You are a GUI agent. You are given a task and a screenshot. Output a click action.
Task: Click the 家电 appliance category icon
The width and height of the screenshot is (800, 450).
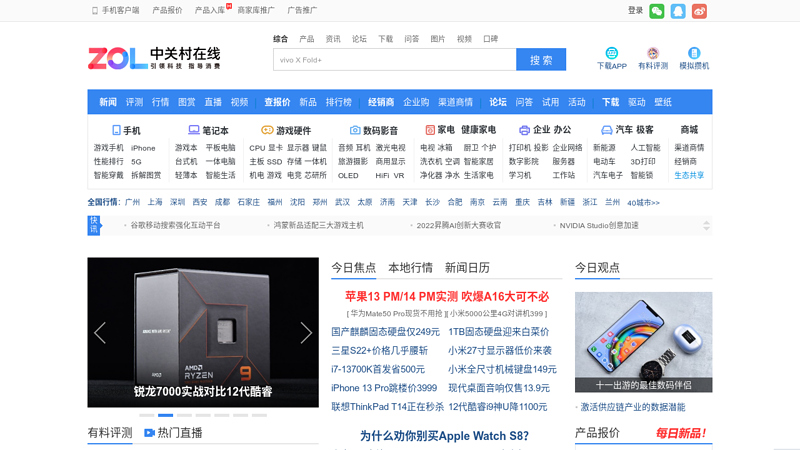point(430,130)
